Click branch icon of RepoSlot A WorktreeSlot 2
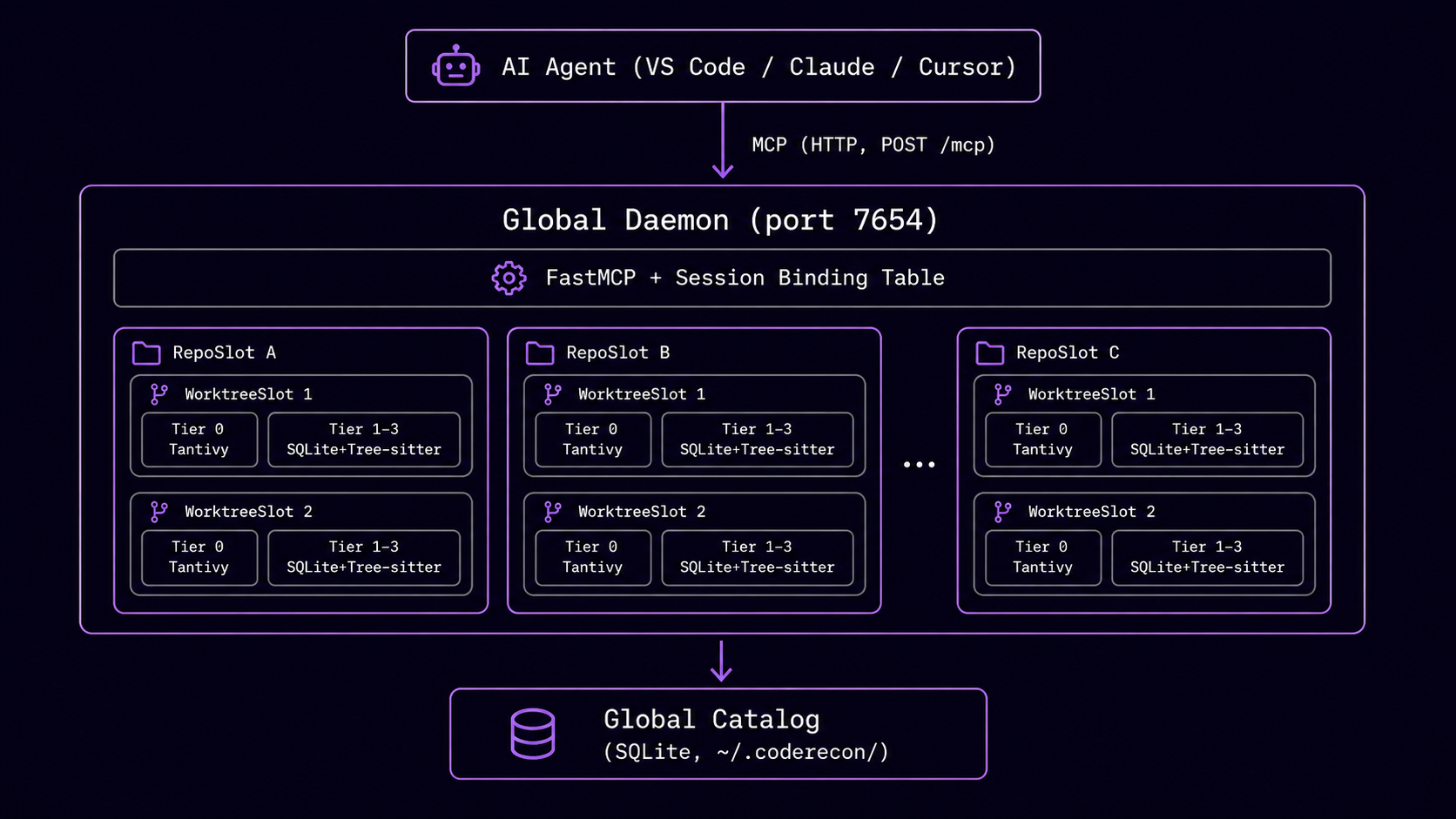The image size is (1456, 819). tap(158, 512)
